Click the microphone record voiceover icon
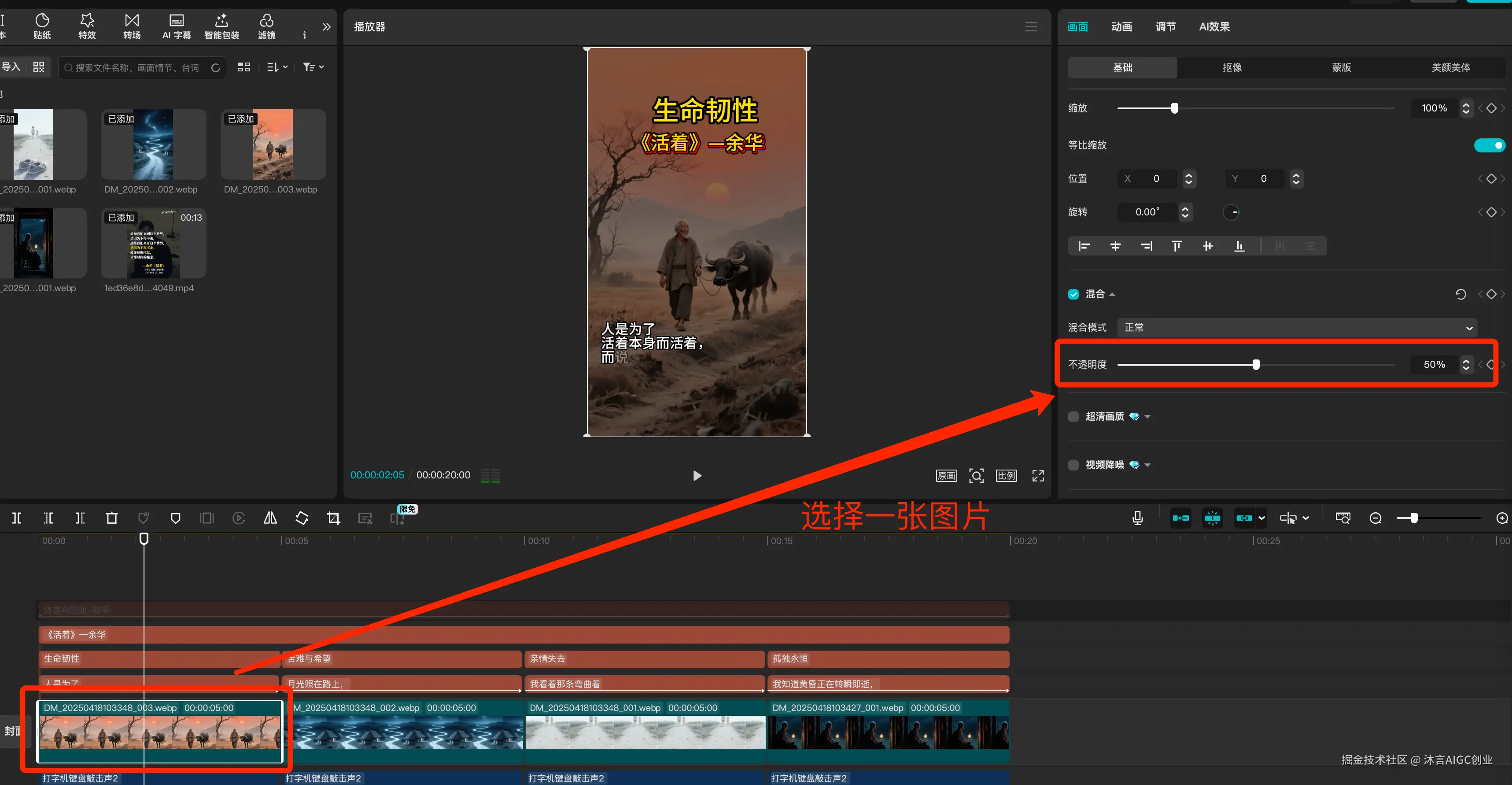 [x=1137, y=518]
